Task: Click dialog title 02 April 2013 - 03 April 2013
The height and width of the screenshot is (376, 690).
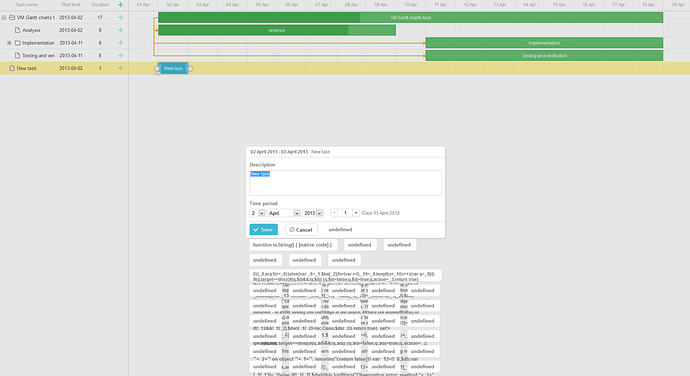Action: [279, 152]
